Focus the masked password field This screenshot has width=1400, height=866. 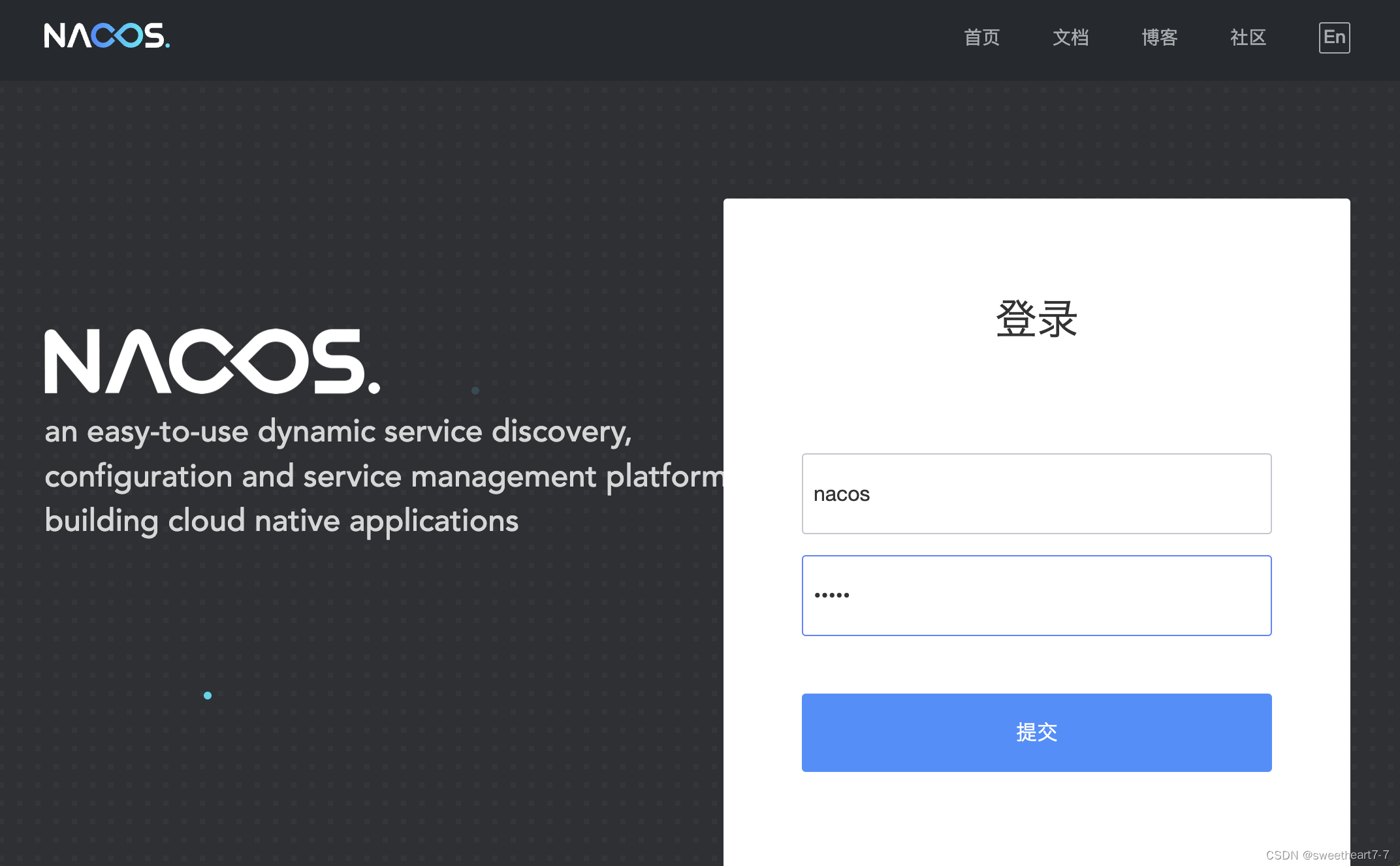click(x=1036, y=595)
